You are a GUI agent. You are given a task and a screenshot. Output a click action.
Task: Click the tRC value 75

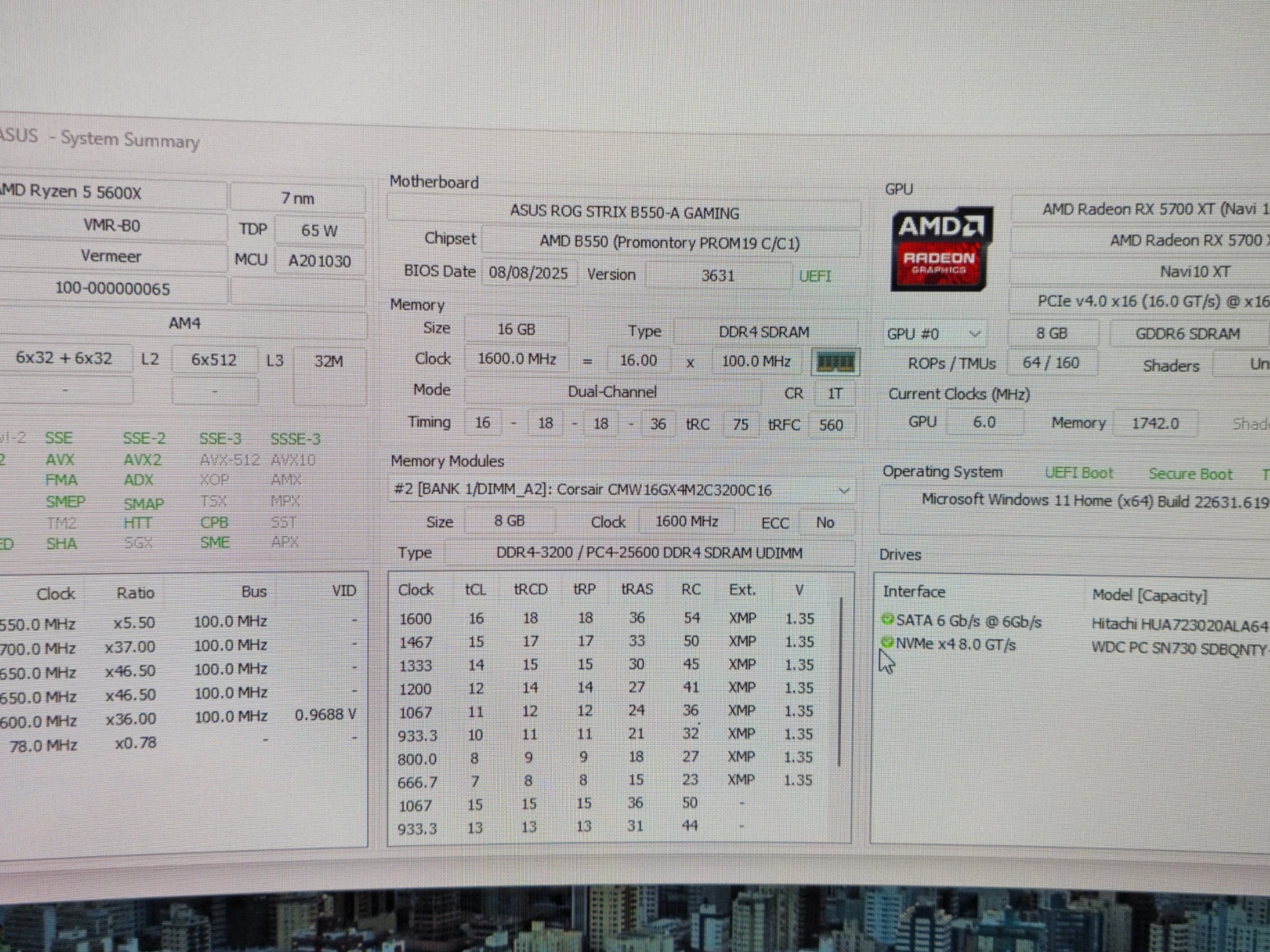tap(740, 425)
